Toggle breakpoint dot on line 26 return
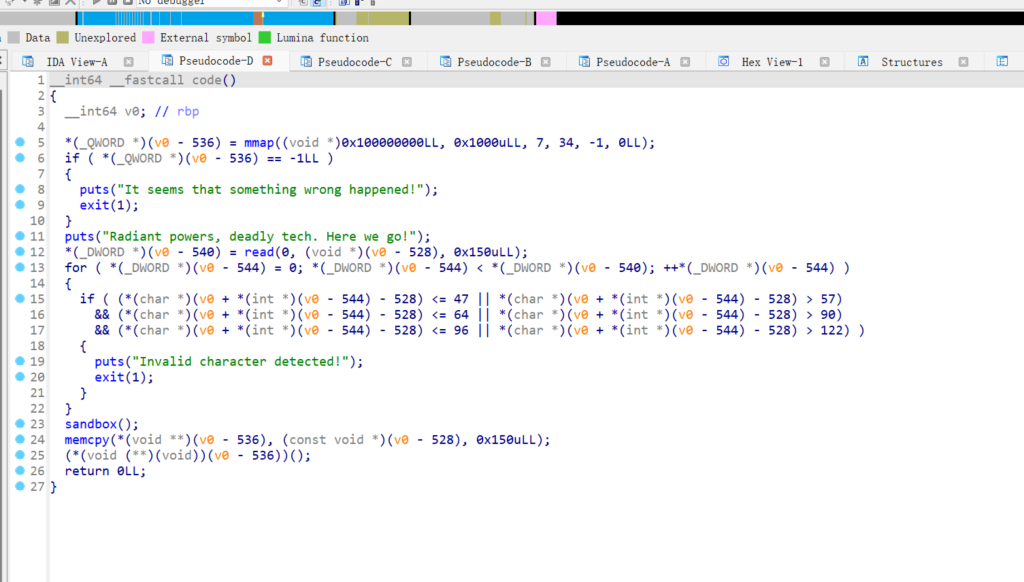The width and height of the screenshot is (1024, 582). [20, 471]
